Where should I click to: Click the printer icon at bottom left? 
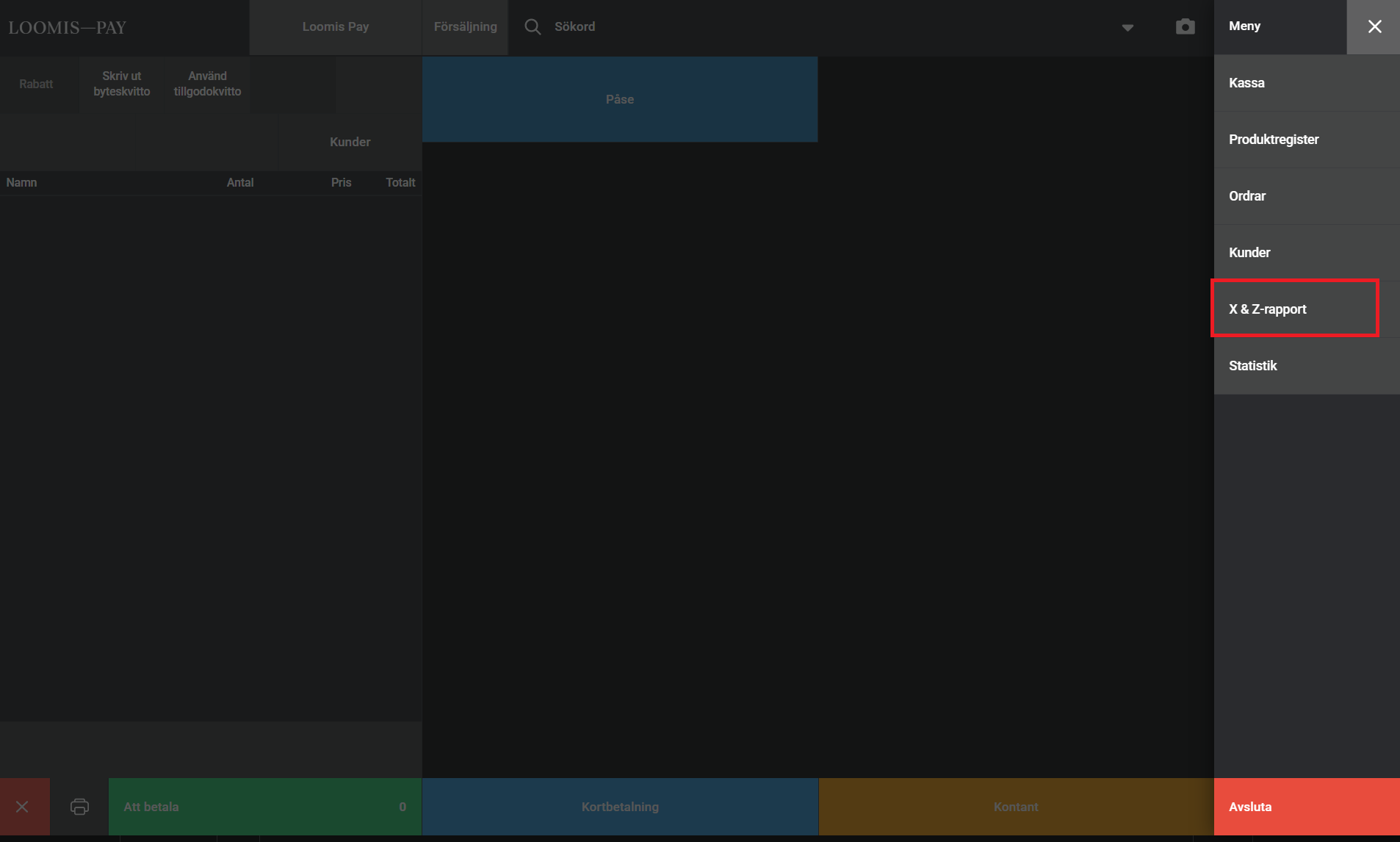(79, 807)
